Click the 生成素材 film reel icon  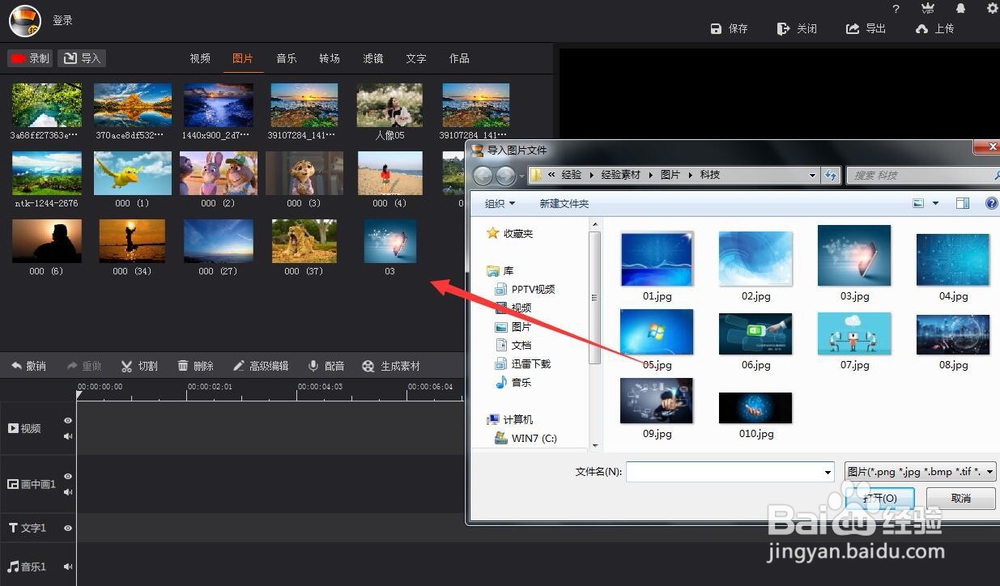(368, 366)
